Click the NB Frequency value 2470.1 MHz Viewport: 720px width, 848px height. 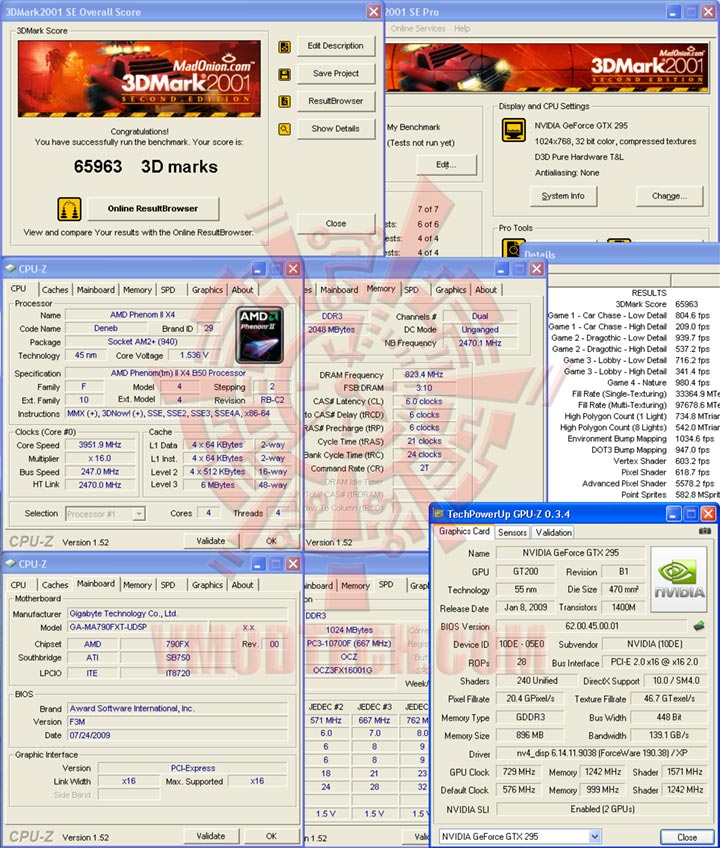480,343
